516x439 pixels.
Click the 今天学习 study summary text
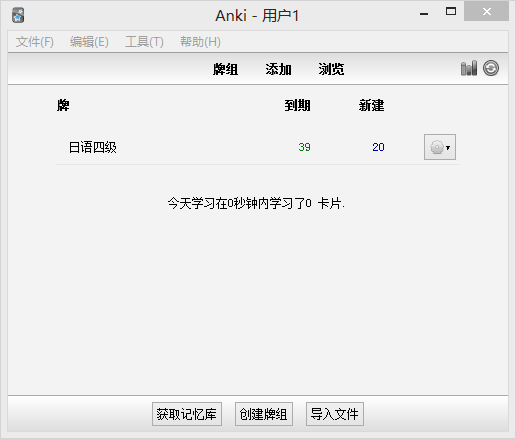point(256,203)
